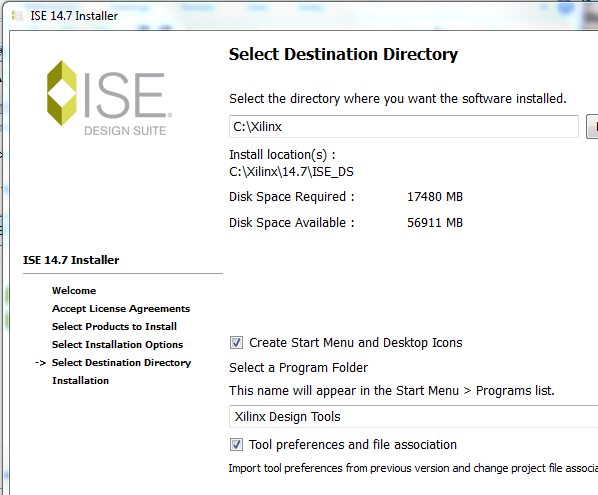Select the Installation step in sidebar
598x495 pixels.
click(80, 381)
